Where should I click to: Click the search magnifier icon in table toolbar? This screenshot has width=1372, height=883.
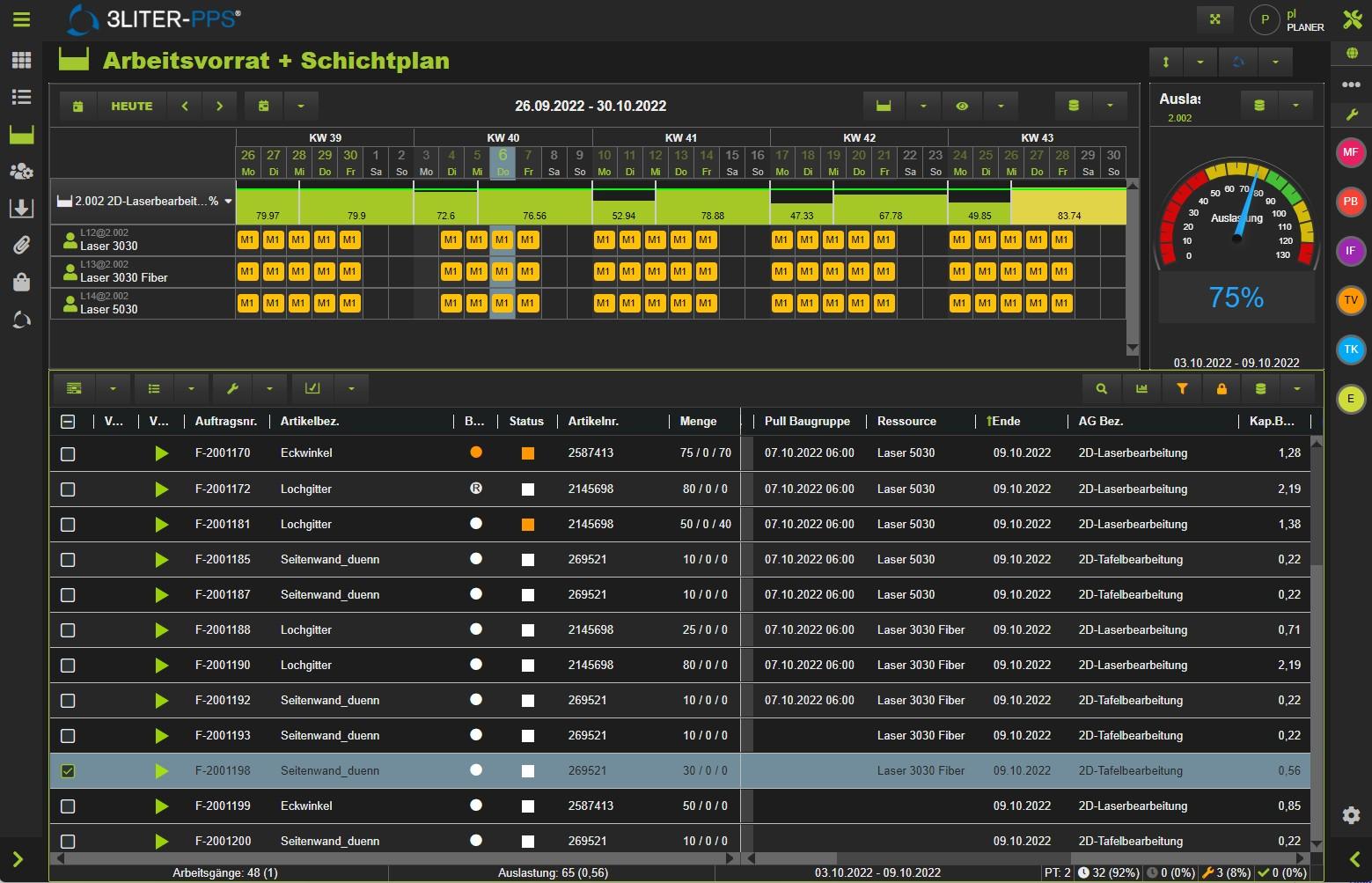click(x=1101, y=388)
